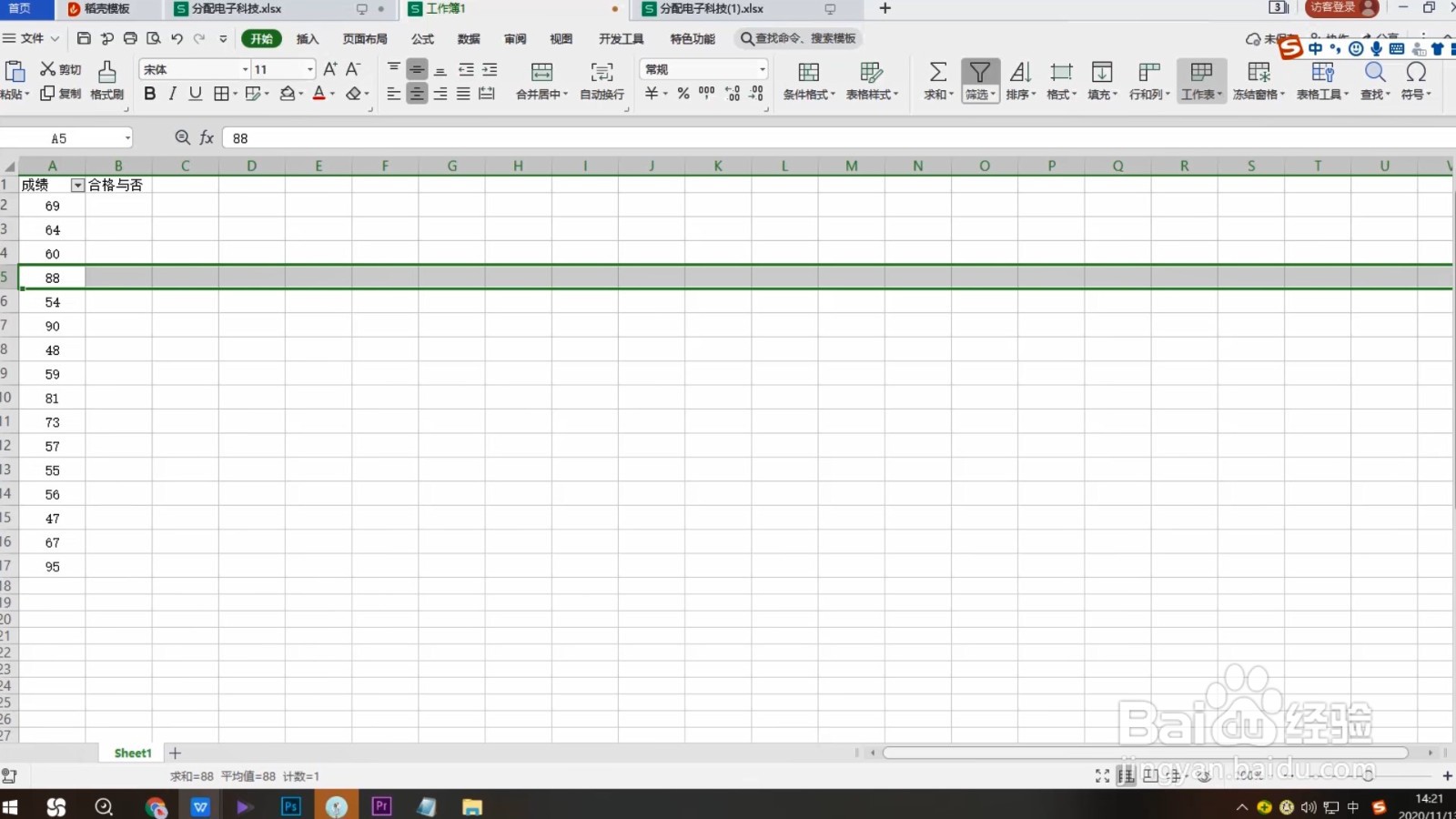
Task: Toggle vertical middle alignment
Action: tap(417, 69)
